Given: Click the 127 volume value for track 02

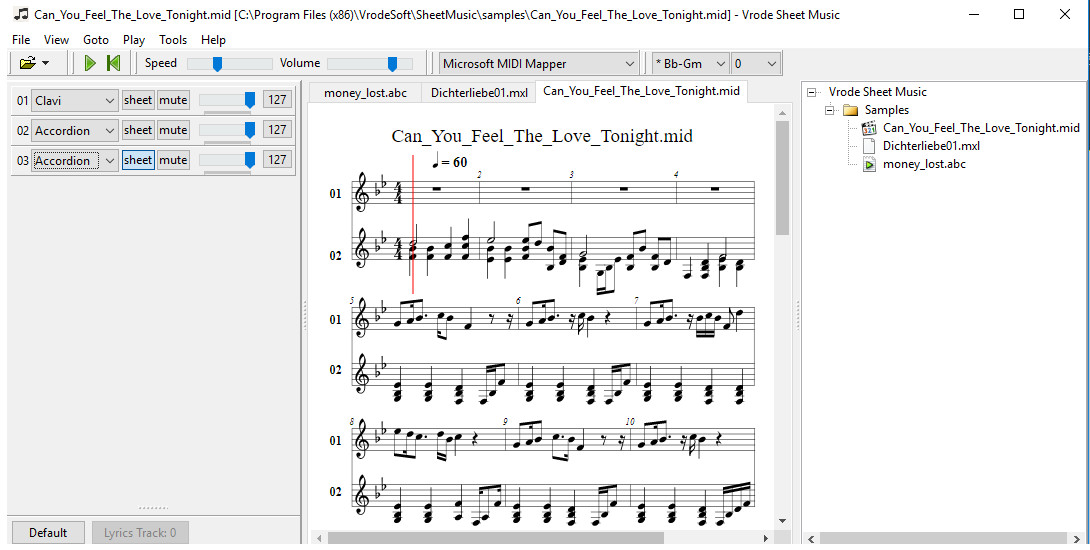Looking at the screenshot, I should pyautogui.click(x=277, y=130).
